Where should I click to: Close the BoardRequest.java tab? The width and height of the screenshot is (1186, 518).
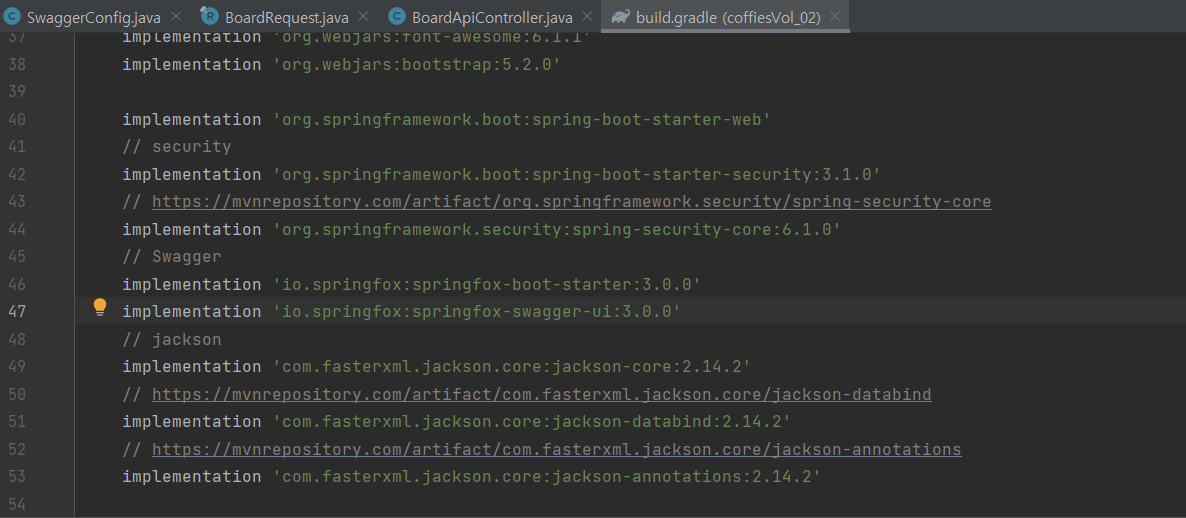pos(363,17)
